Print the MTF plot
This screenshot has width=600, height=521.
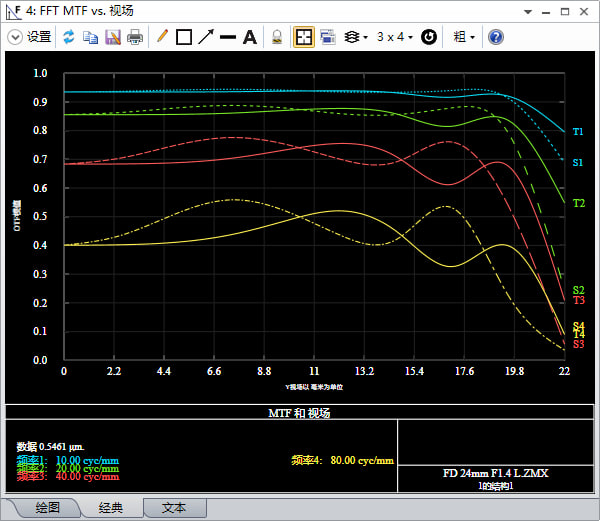coord(135,37)
